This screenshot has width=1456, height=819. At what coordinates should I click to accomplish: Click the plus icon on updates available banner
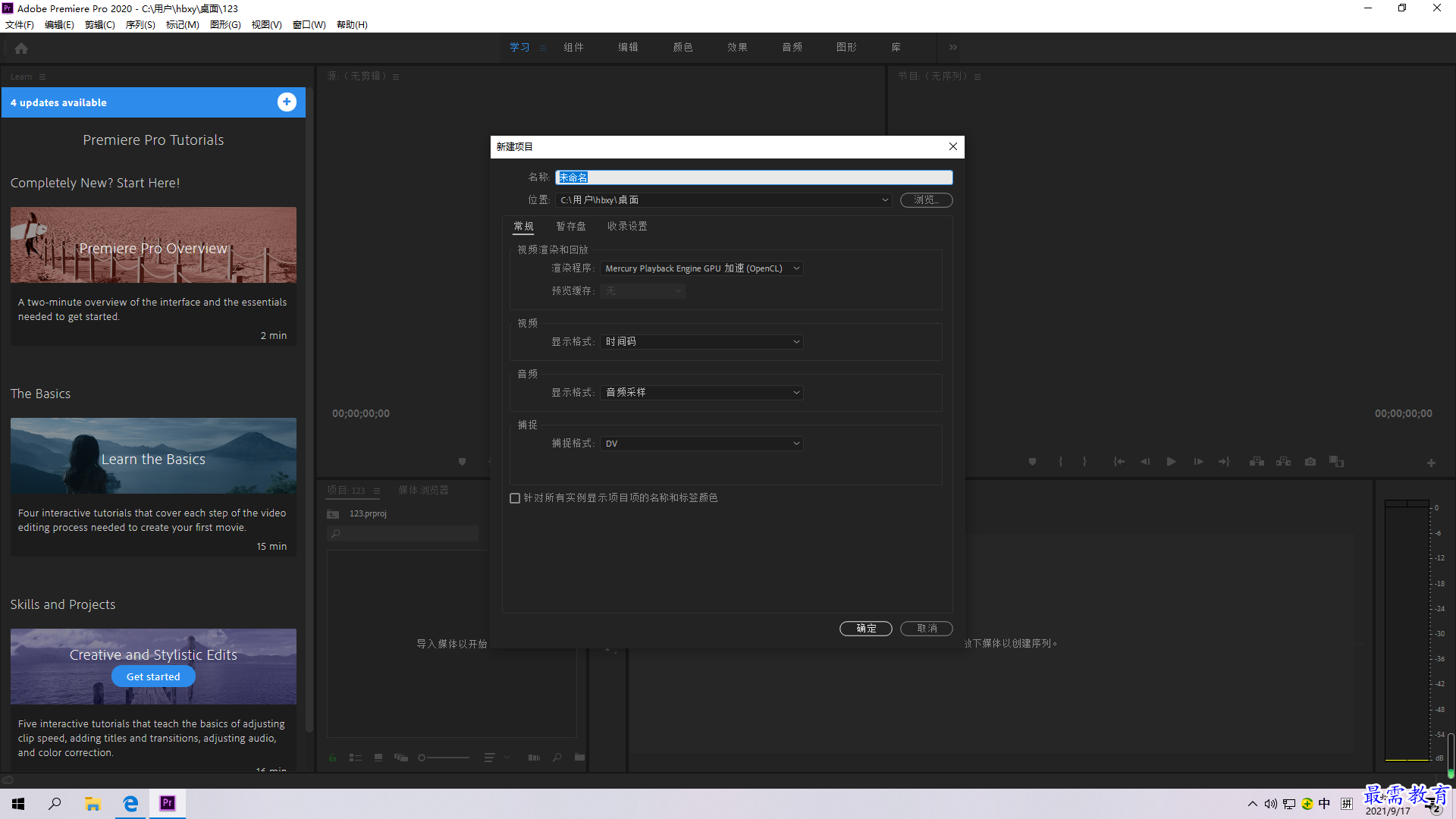click(287, 102)
